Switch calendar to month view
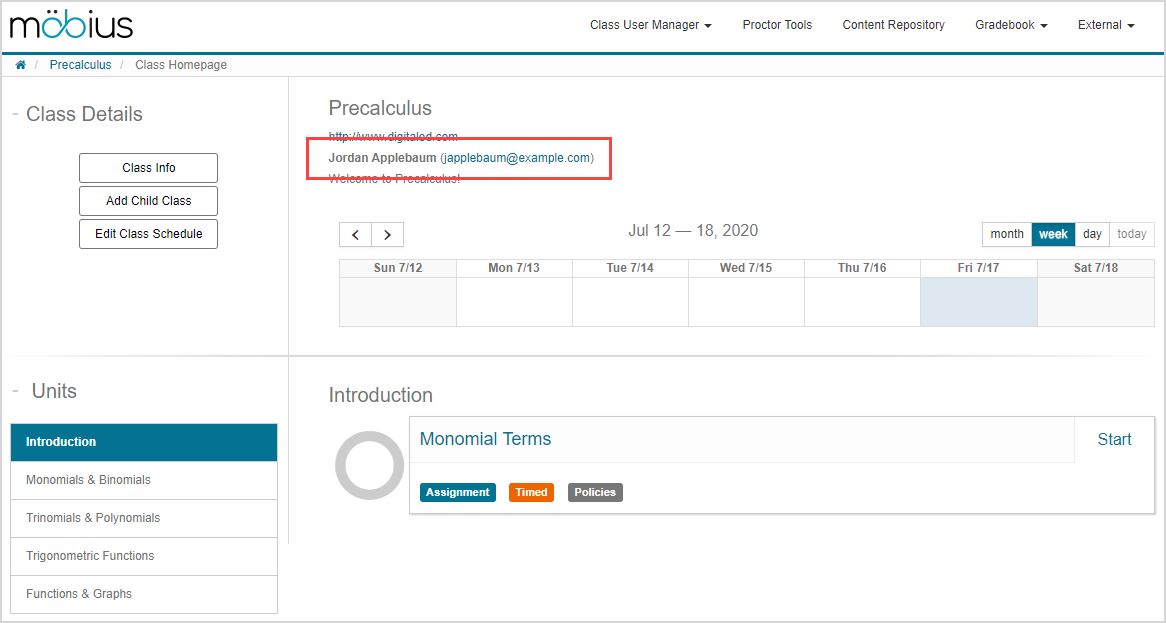 click(x=1006, y=234)
